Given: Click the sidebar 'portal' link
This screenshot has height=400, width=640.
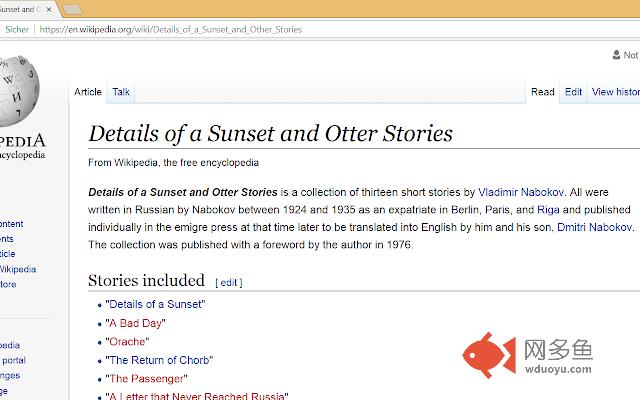Looking at the screenshot, I should point(13,360).
